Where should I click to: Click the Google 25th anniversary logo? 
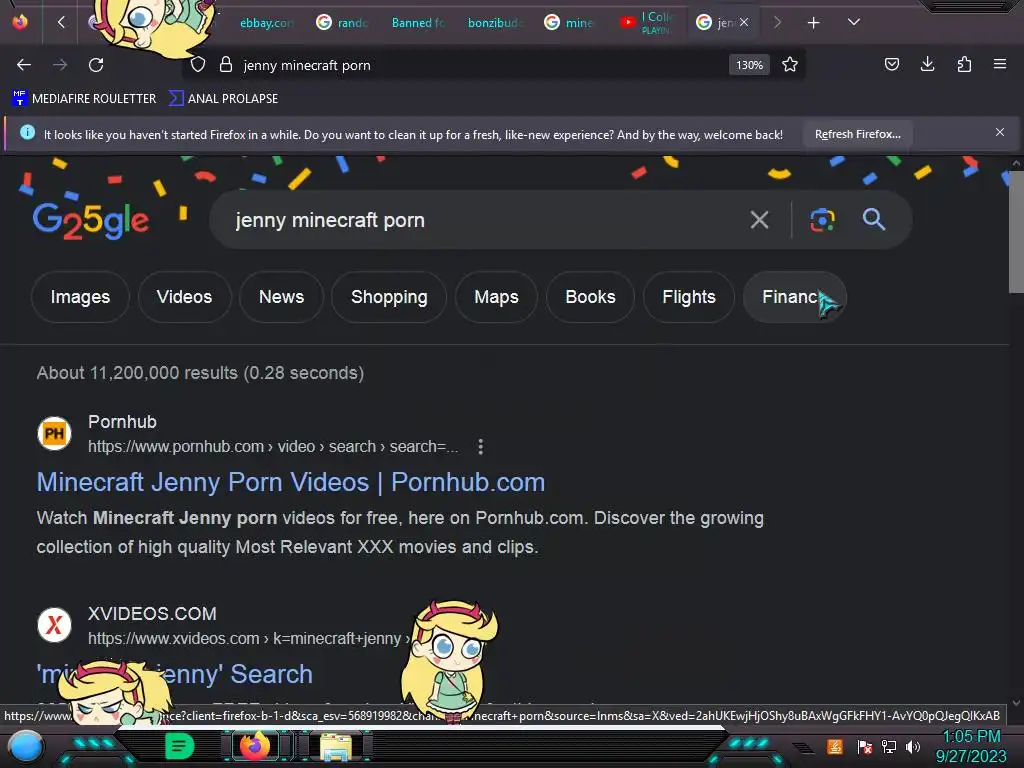pos(91,221)
